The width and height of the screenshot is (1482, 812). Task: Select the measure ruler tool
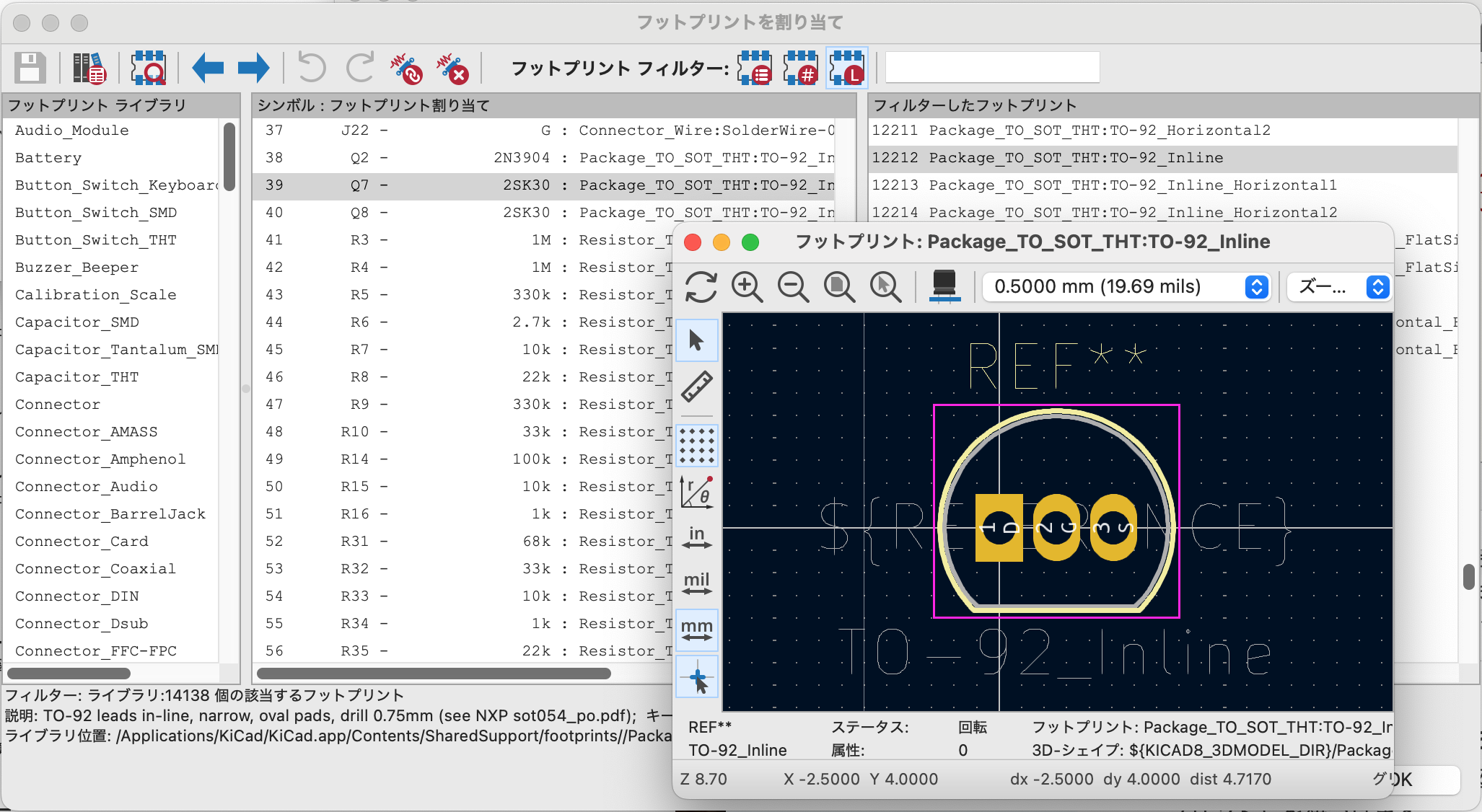coord(697,387)
